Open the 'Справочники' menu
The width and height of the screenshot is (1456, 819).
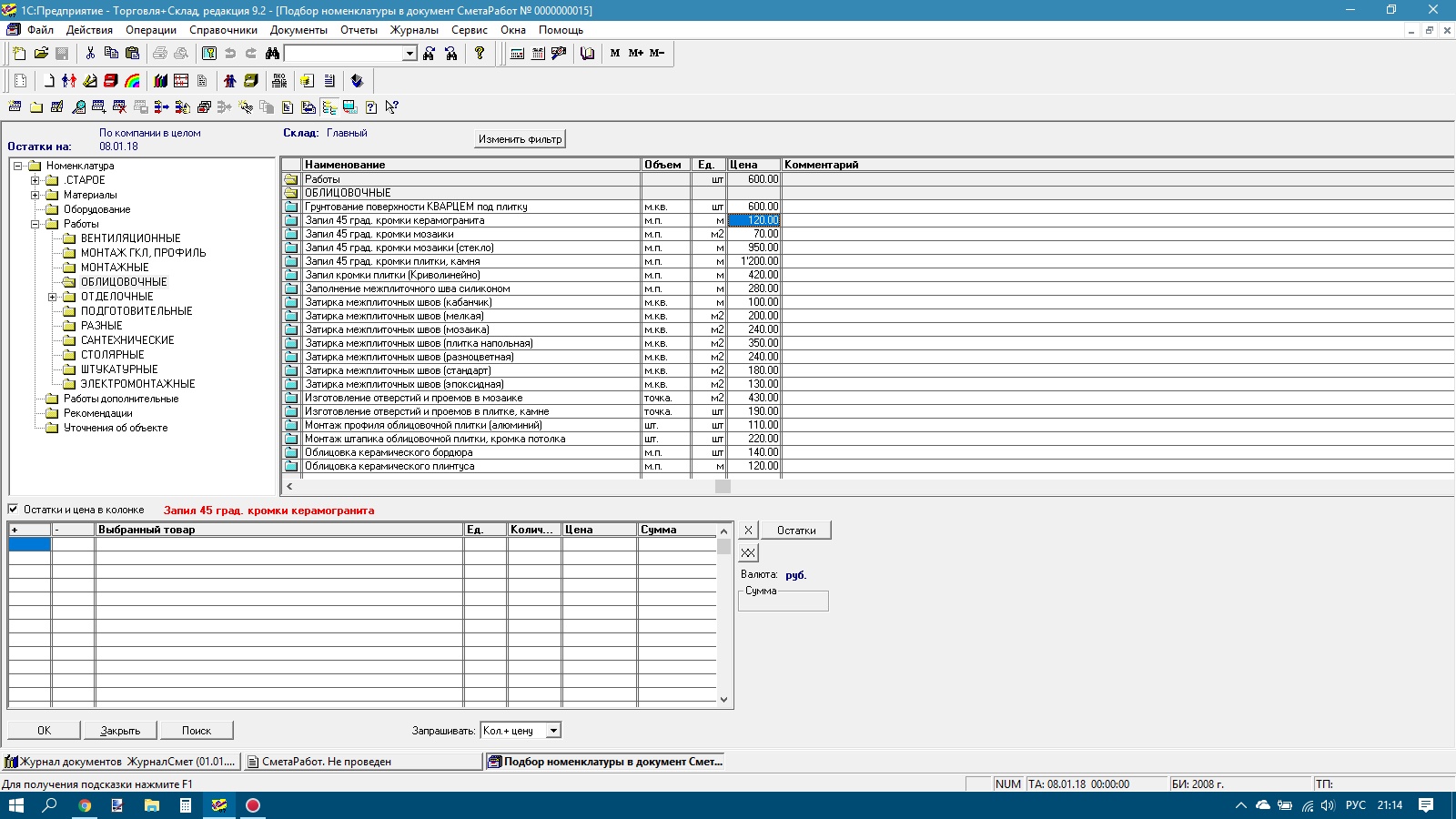[x=223, y=30]
